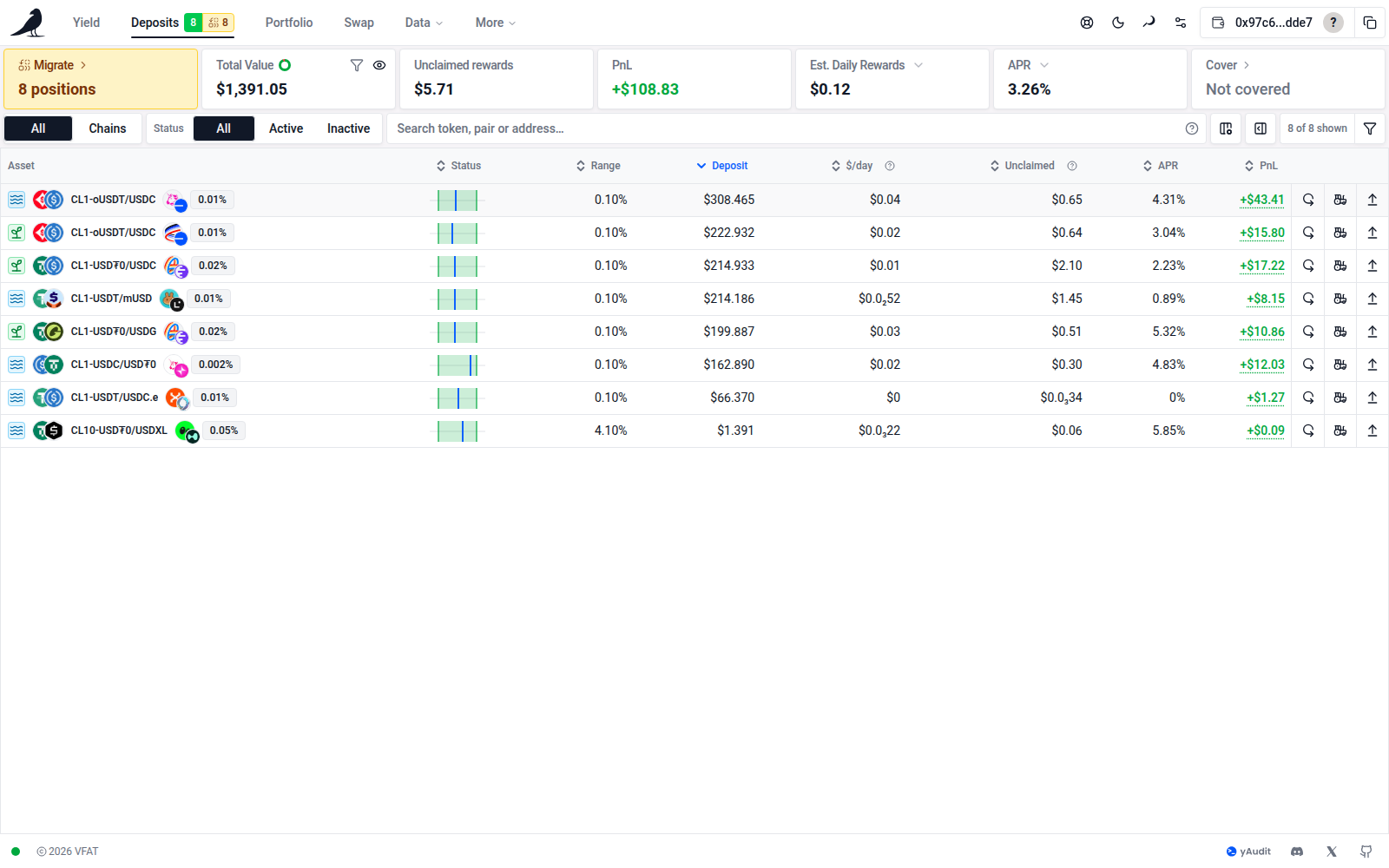The height and width of the screenshot is (868, 1389).
Task: Tractor farm icon in the +$17.22 row
Action: (1340, 266)
